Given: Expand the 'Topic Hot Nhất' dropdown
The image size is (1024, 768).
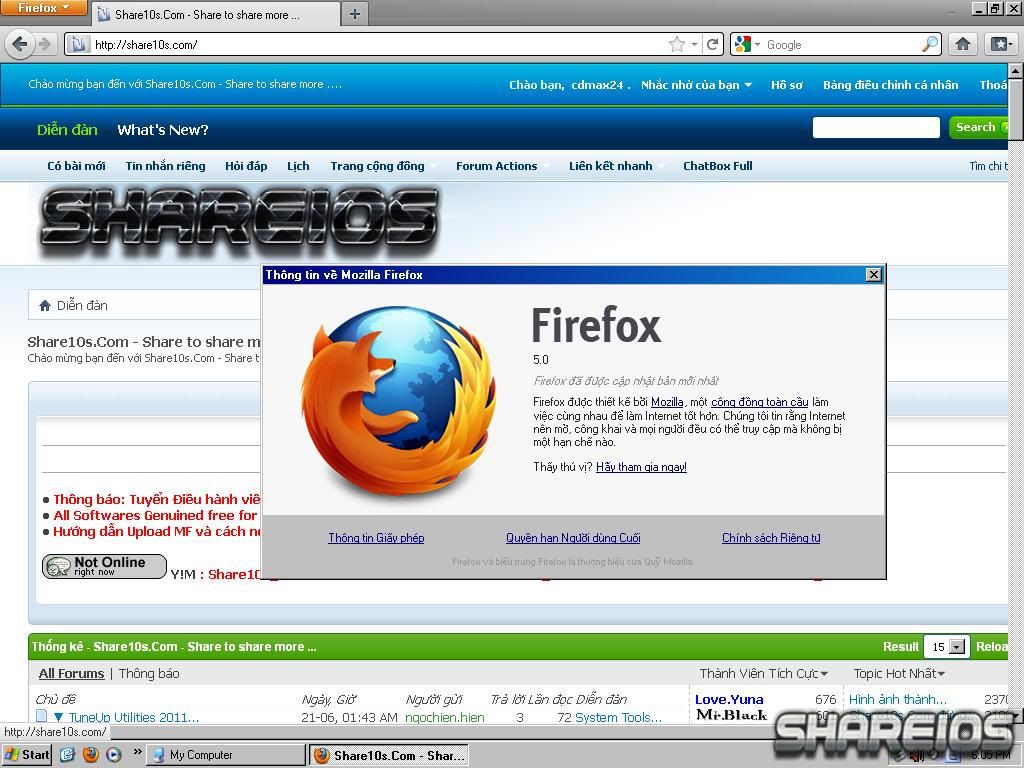Looking at the screenshot, I should [899, 673].
